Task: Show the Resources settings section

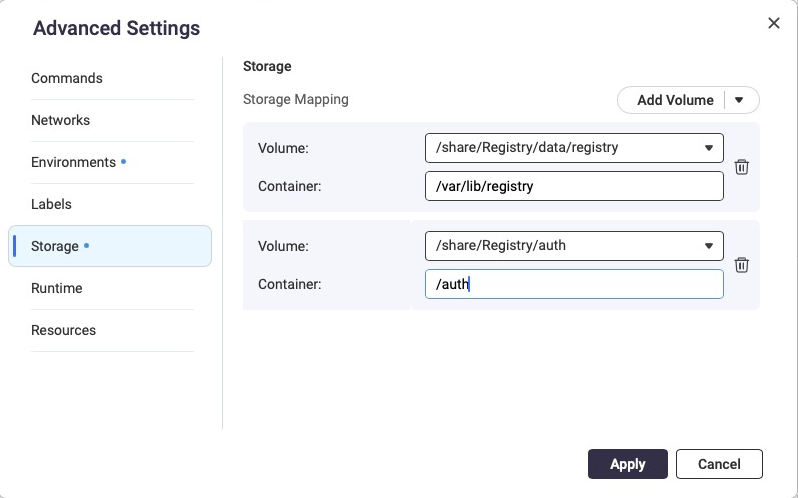Action: (x=64, y=330)
